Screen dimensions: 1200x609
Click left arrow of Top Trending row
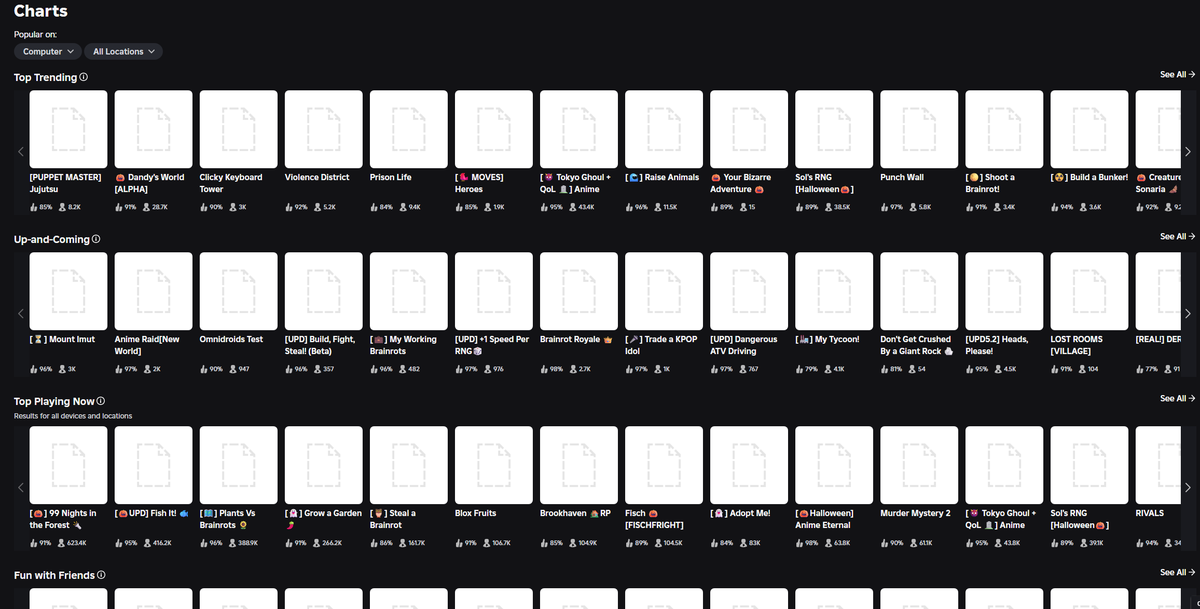pyautogui.click(x=20, y=152)
